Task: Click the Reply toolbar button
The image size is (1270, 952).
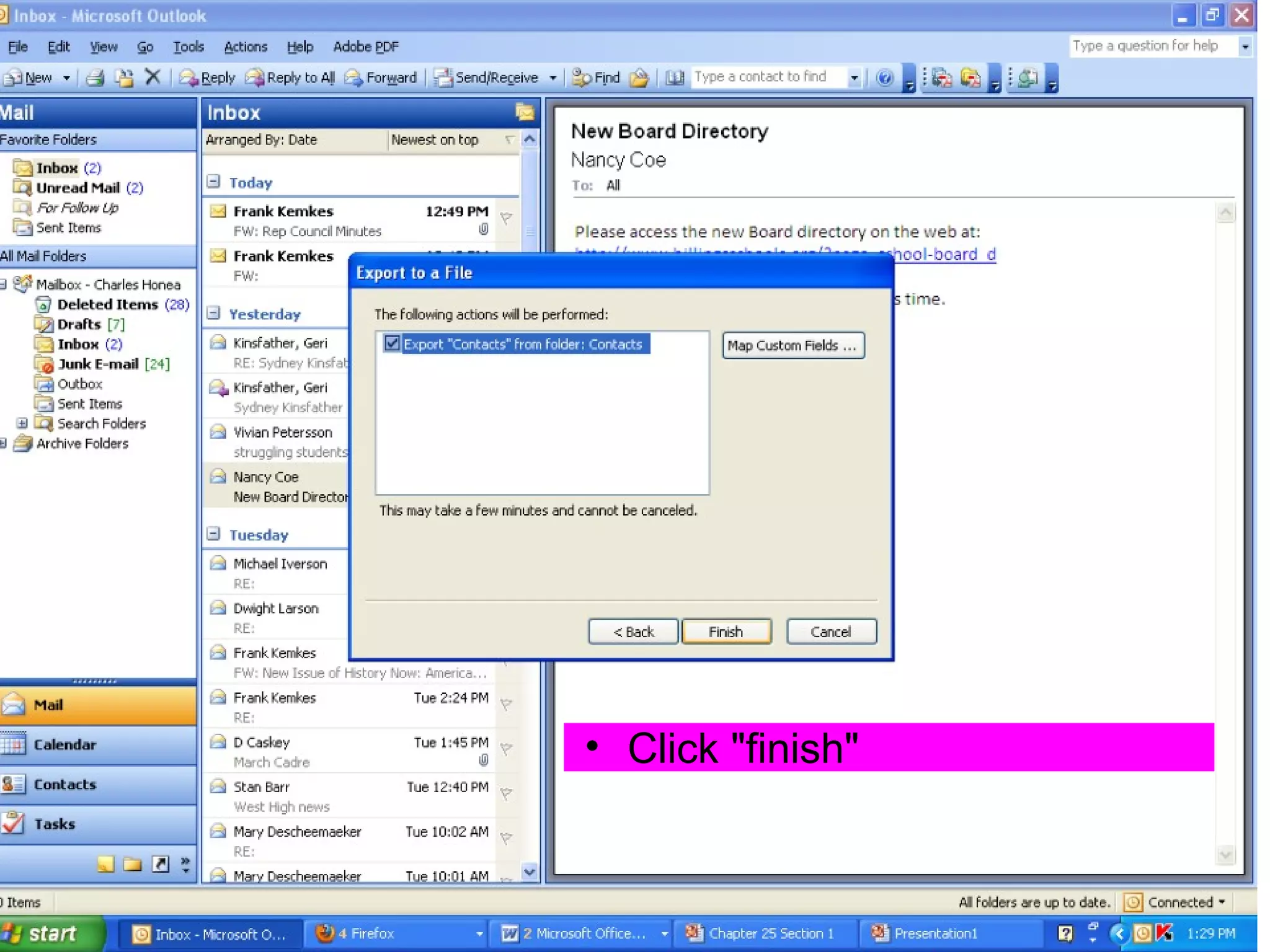Action: [207, 77]
